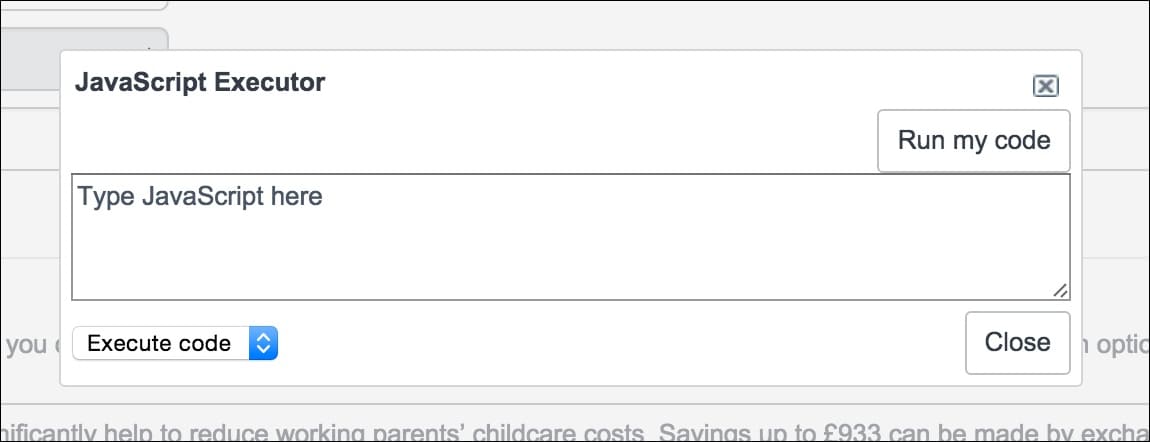Click the X icon in the dialog corner
Viewport: 1150px width, 442px height.
pyautogui.click(x=1045, y=86)
